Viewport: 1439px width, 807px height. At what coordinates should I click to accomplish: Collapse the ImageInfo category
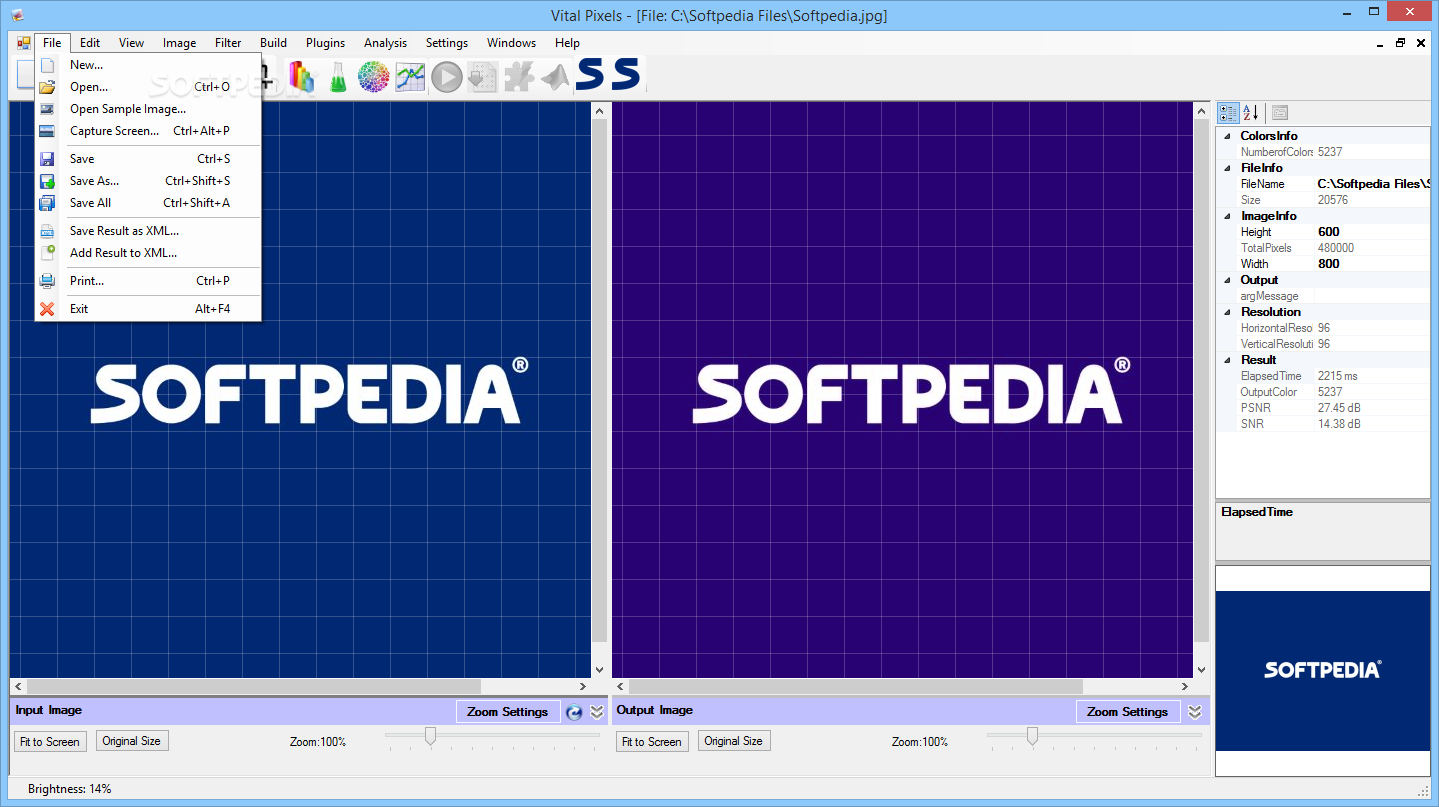[1226, 216]
